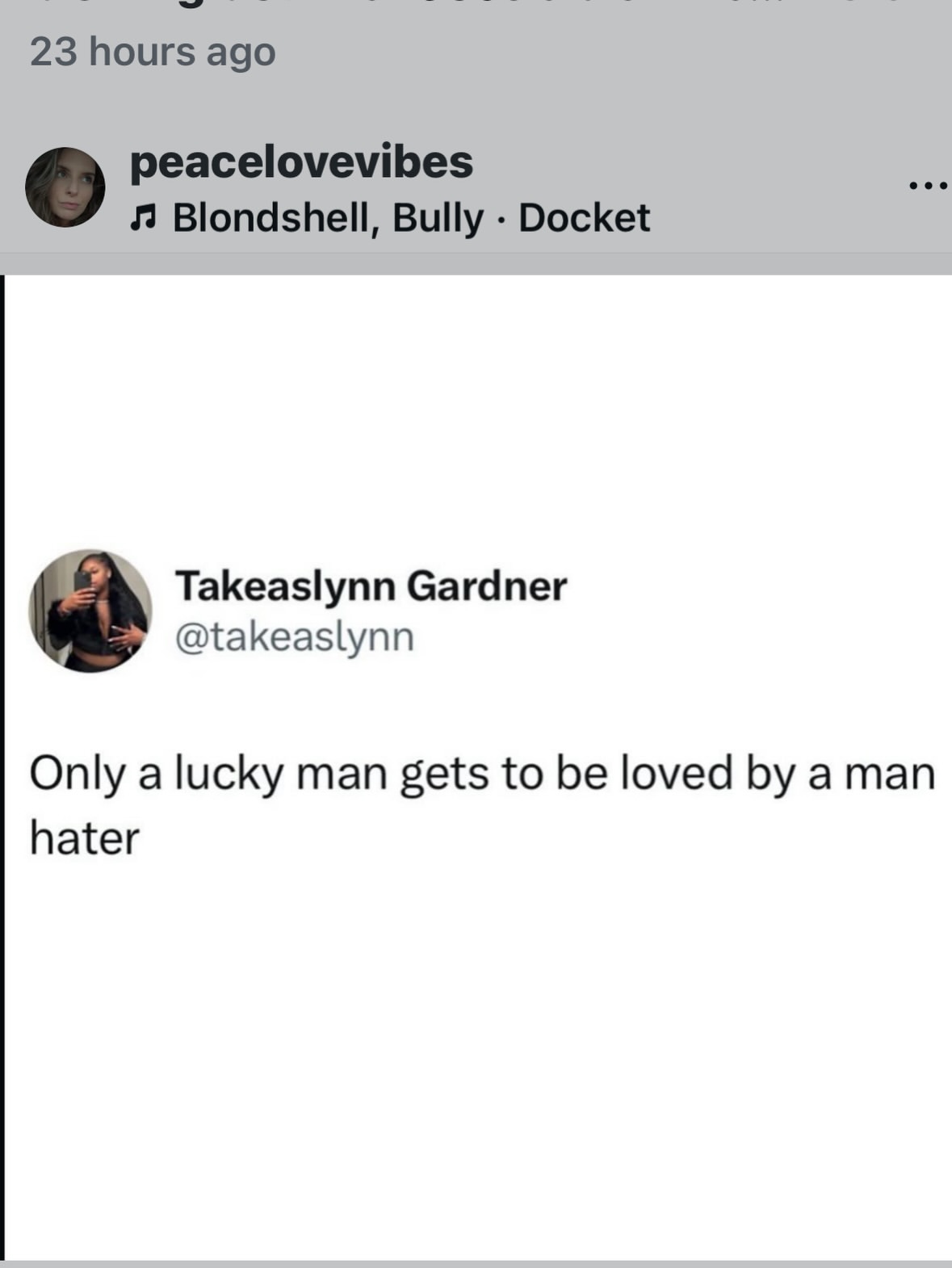Open the Blondshell, Bully artist audio
The height and width of the screenshot is (1268, 952).
328,218
